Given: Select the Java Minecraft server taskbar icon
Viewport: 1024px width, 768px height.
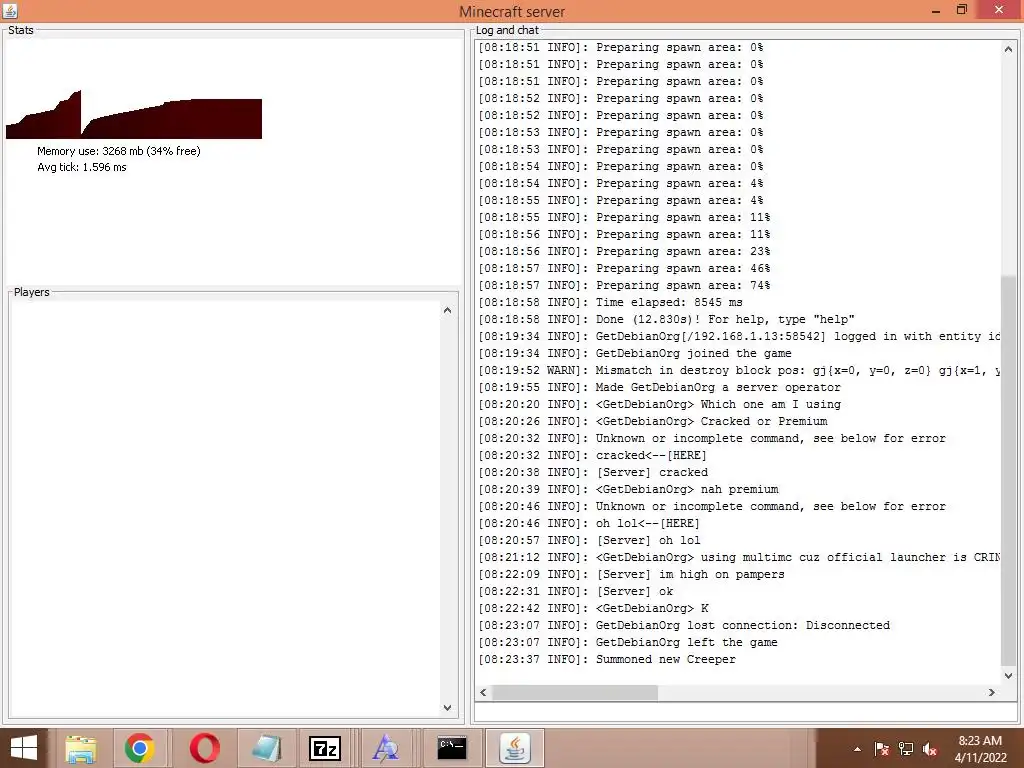Looking at the screenshot, I should (x=515, y=748).
